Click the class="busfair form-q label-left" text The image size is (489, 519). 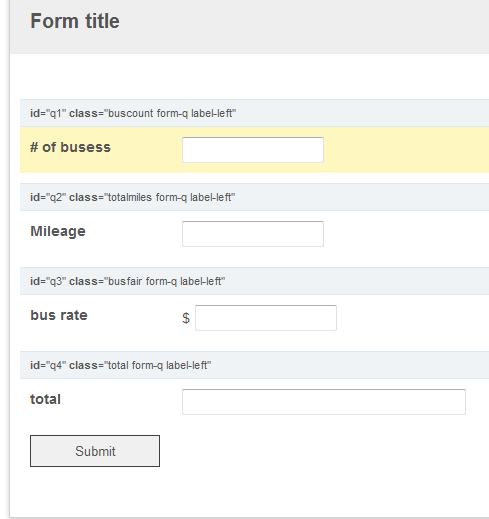(x=147, y=281)
